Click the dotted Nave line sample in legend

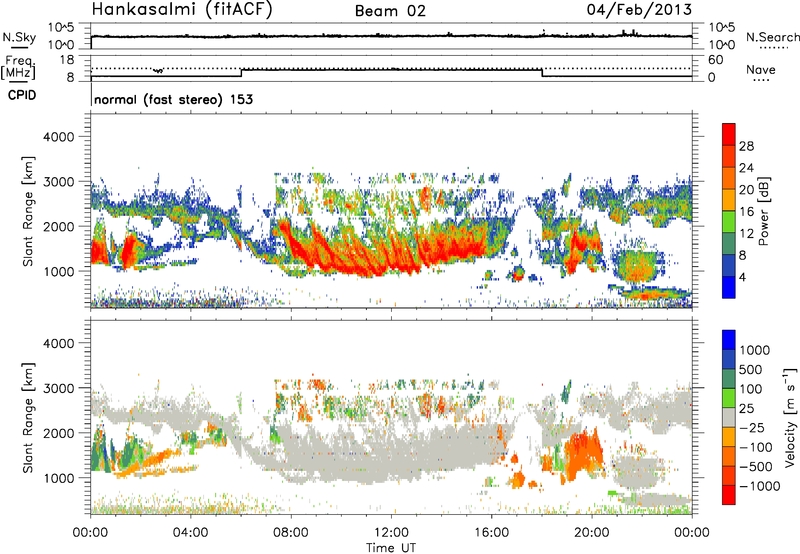[x=761, y=80]
